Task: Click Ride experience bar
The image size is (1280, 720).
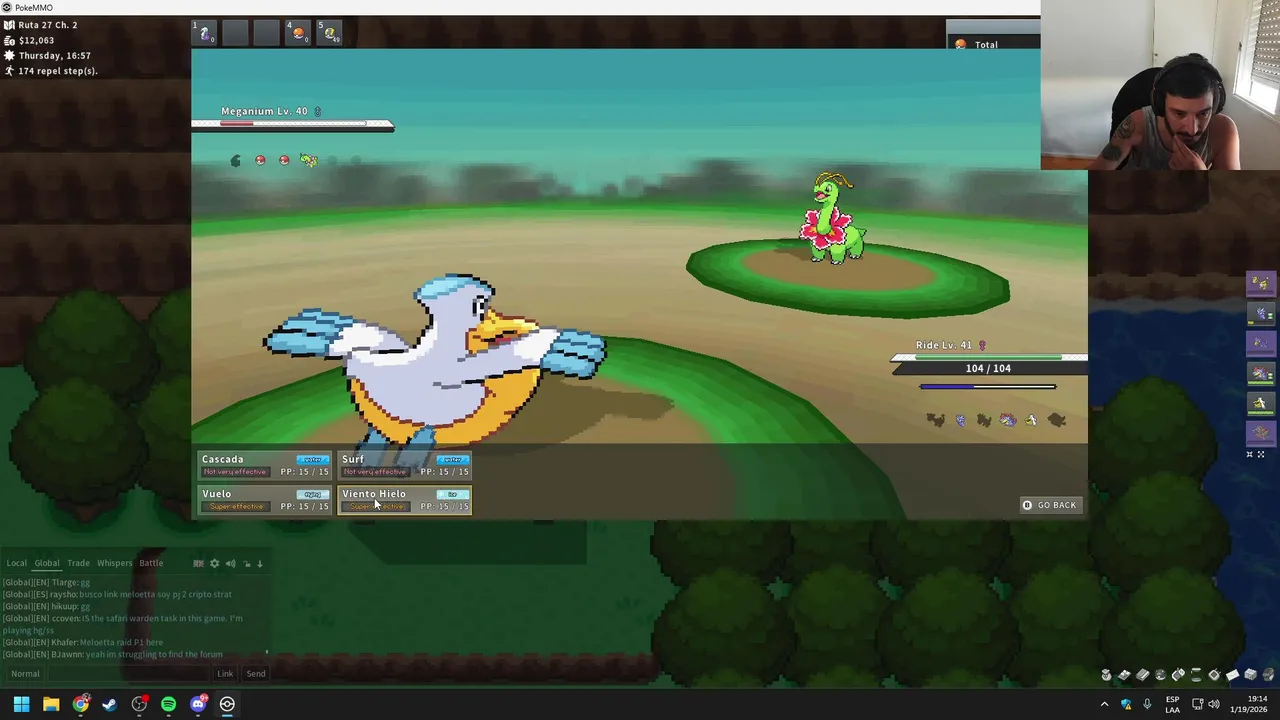Action: 988,387
